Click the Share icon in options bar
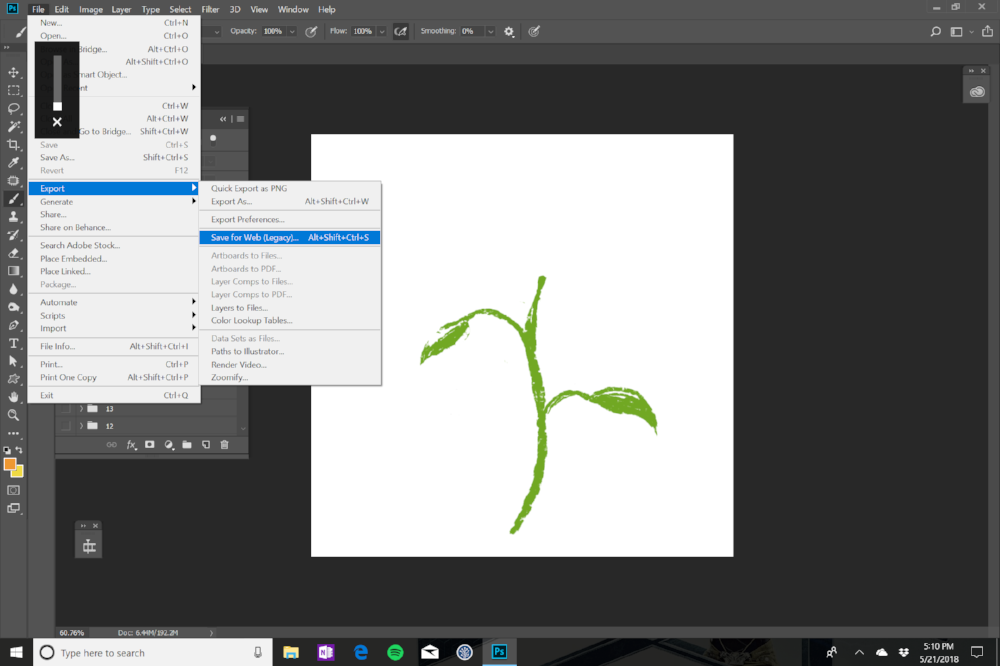 [x=987, y=31]
